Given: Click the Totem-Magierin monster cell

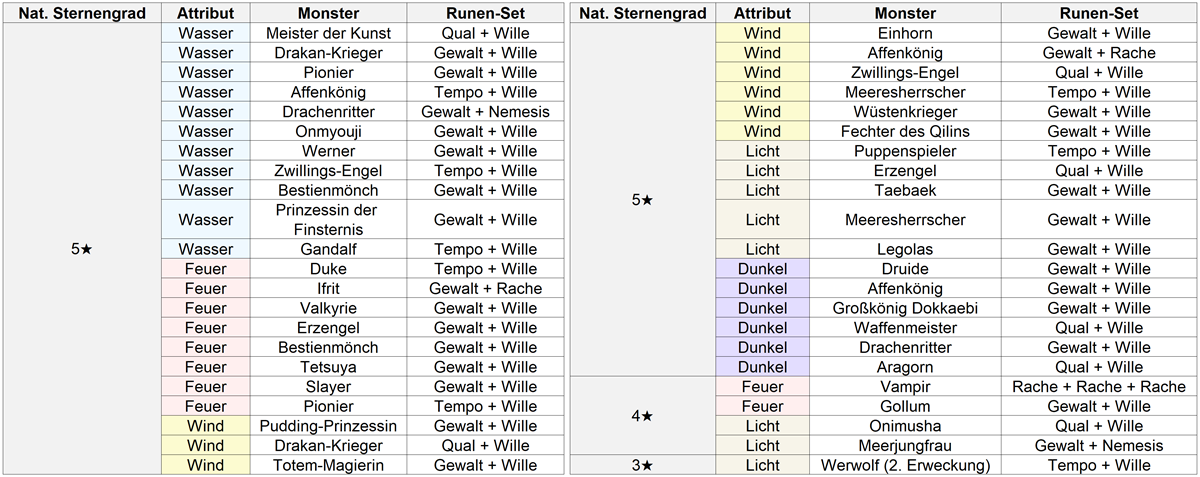Looking at the screenshot, I should click(328, 465).
